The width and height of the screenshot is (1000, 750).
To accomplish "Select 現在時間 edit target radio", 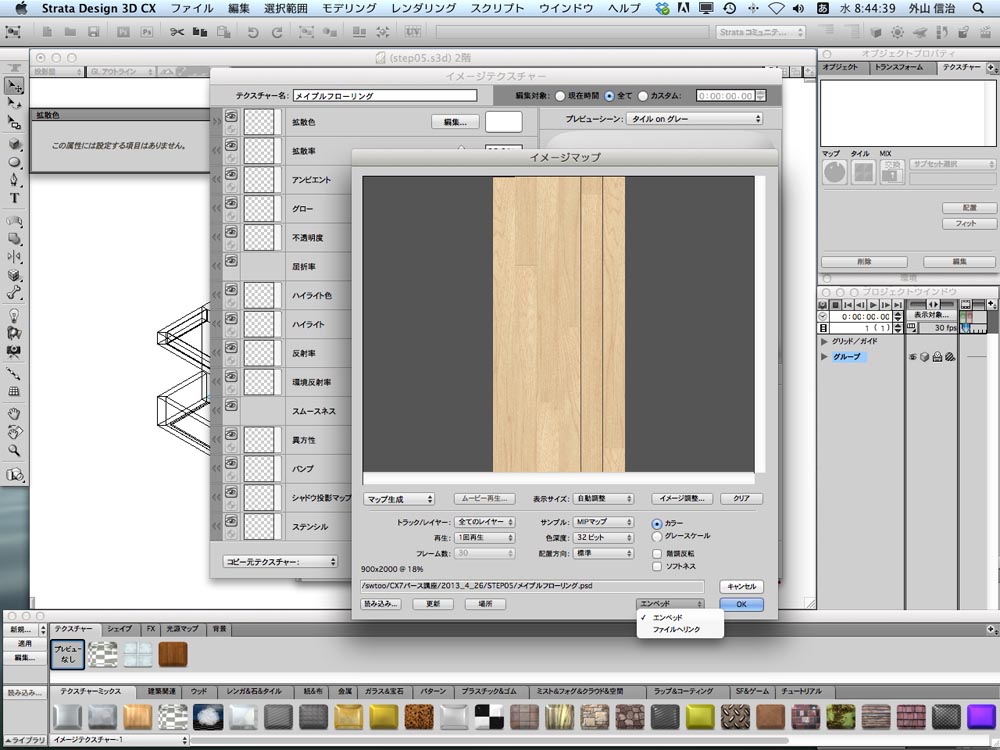I will [x=560, y=96].
